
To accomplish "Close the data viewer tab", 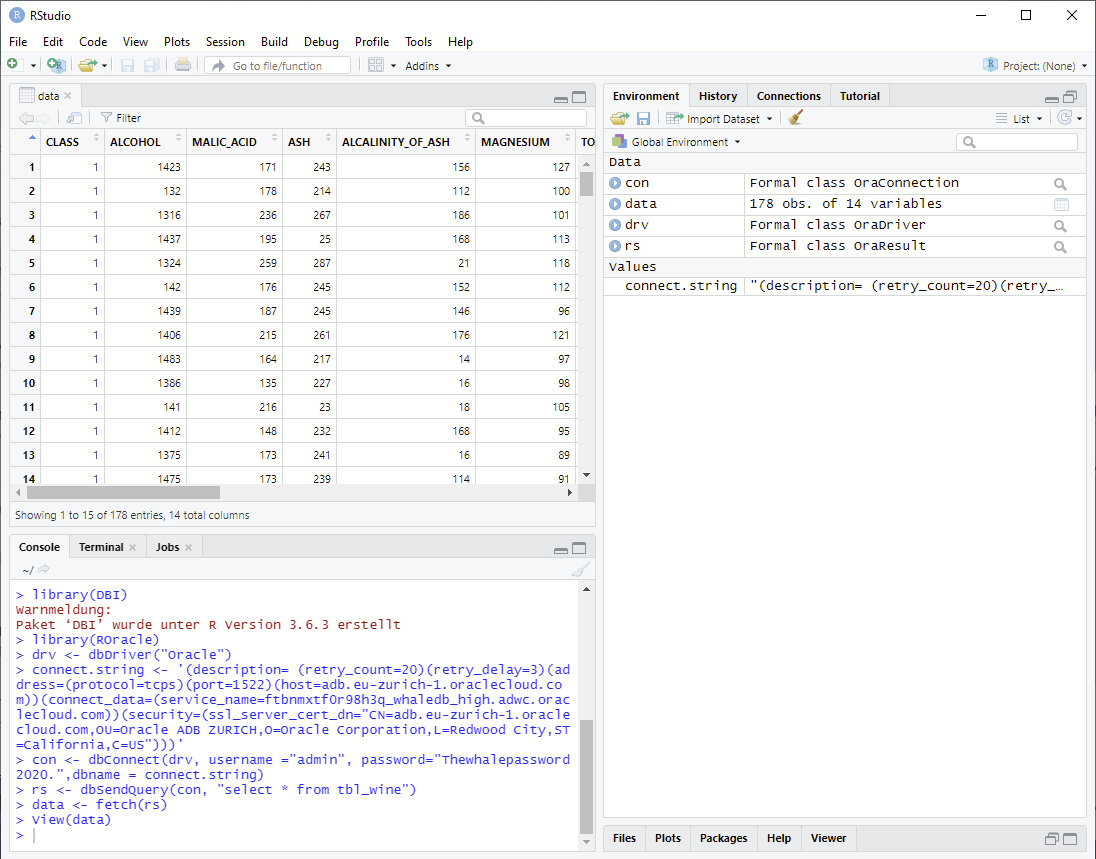I will (68, 96).
